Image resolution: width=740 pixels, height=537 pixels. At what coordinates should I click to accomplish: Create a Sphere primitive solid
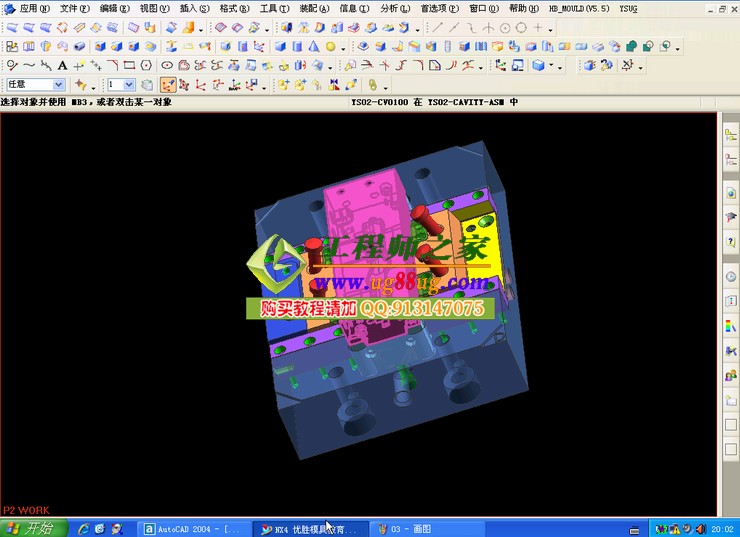(x=331, y=46)
